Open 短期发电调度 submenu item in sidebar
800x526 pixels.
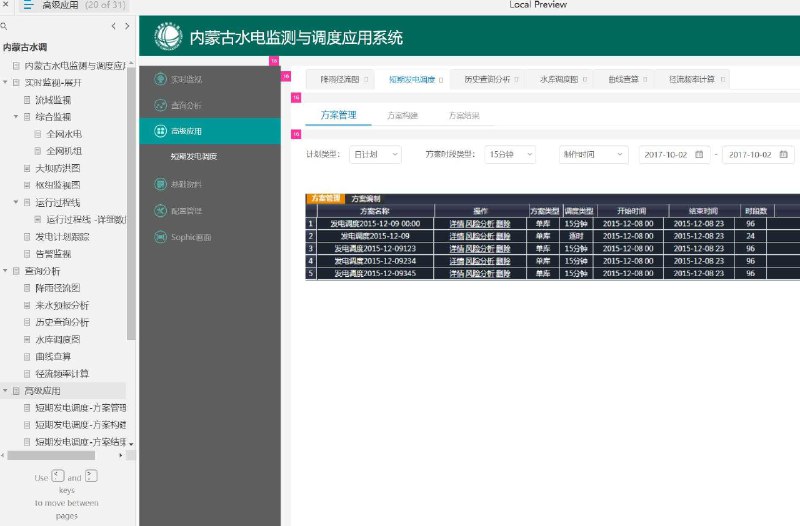[x=194, y=157]
